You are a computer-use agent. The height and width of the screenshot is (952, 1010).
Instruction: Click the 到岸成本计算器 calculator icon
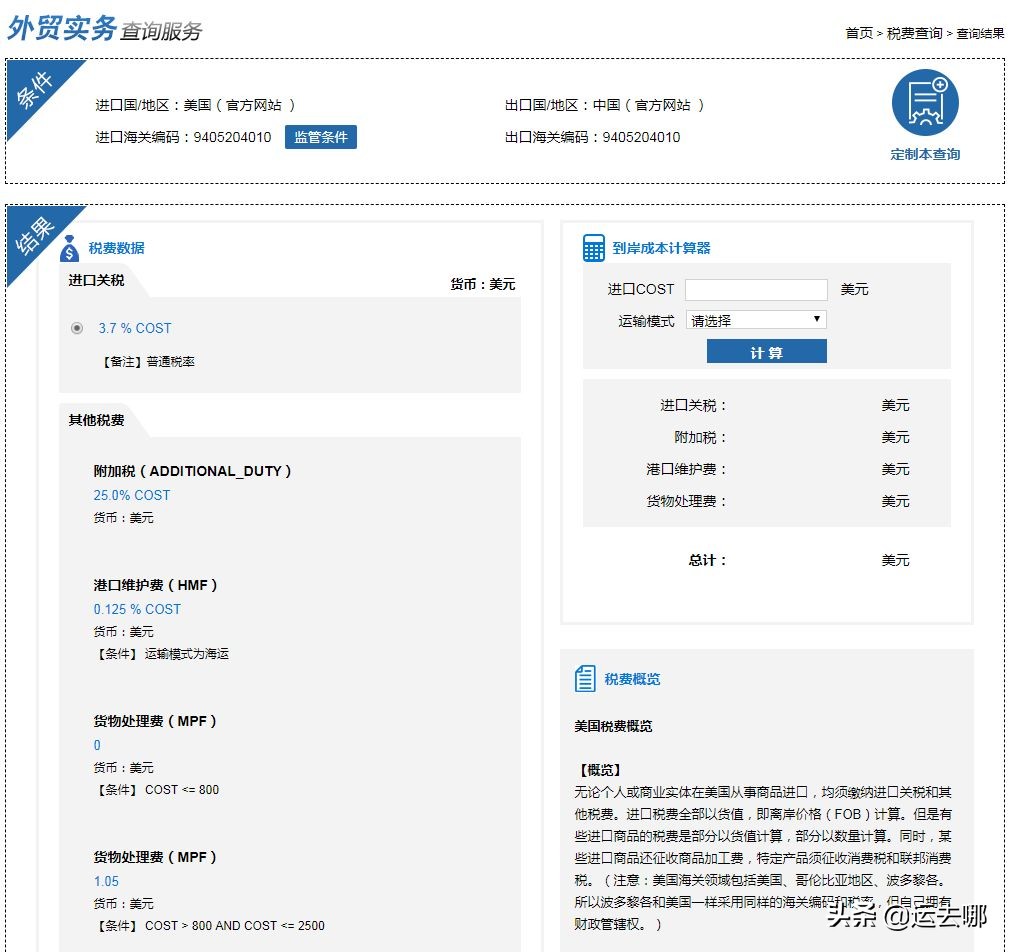(594, 246)
